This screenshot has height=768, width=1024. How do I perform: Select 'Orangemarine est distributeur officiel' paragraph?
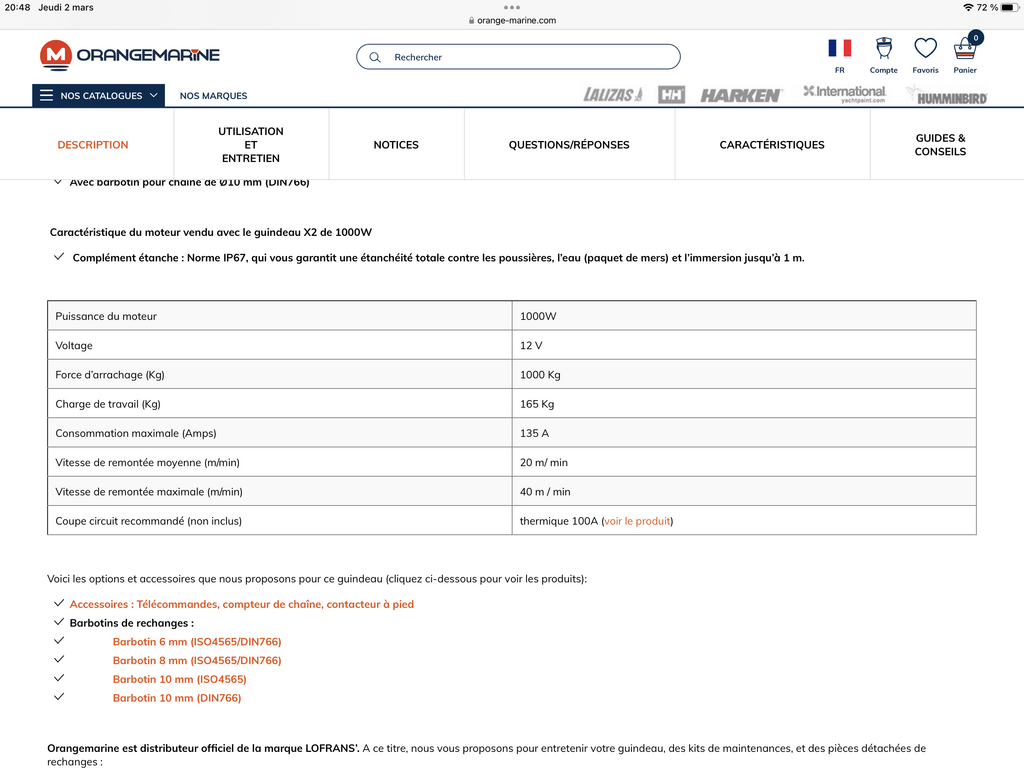click(487, 755)
